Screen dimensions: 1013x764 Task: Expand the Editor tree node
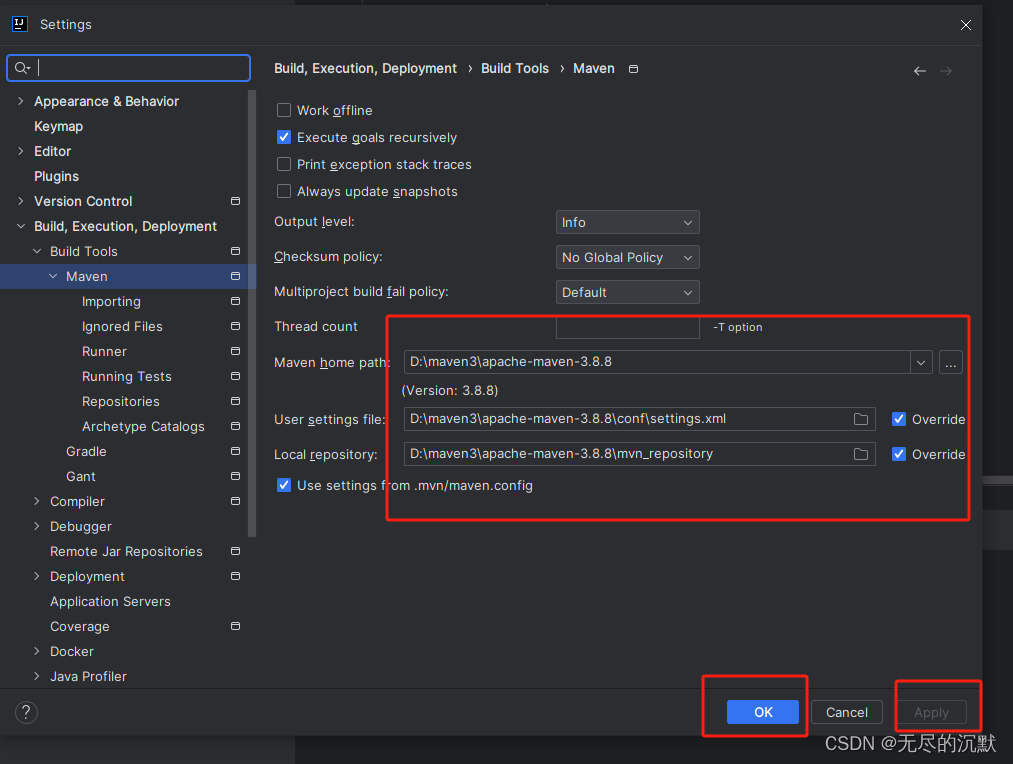pyautogui.click(x=21, y=151)
